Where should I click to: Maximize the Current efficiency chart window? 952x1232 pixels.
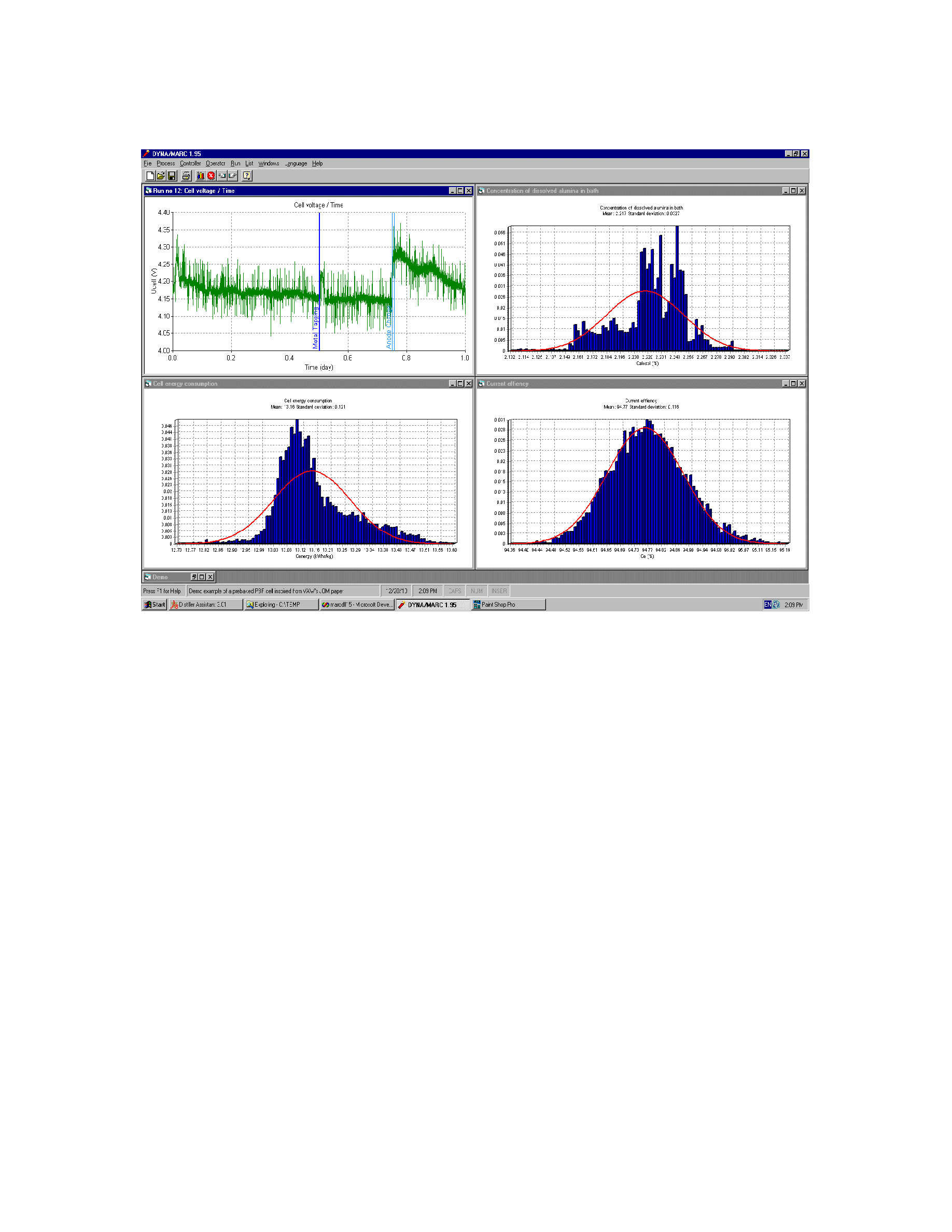pos(793,384)
